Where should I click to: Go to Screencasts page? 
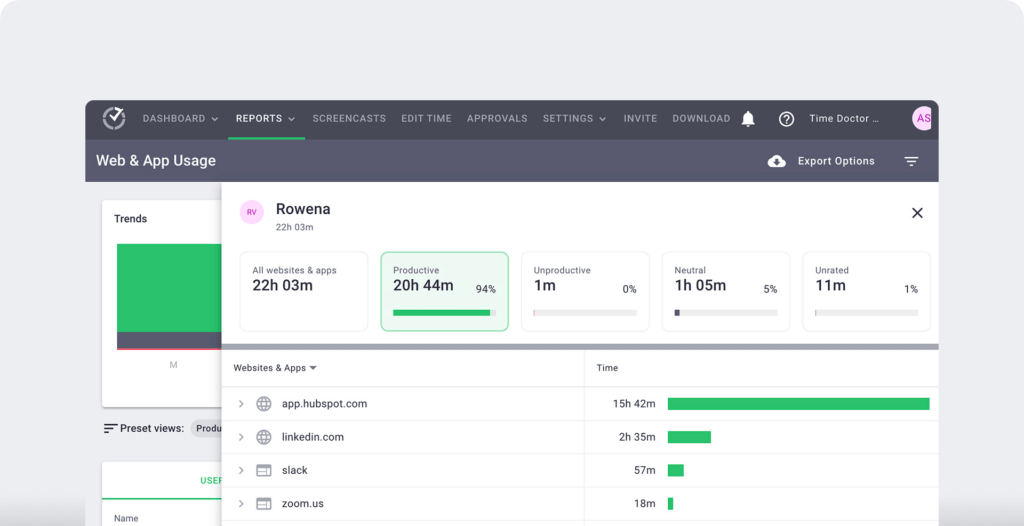coord(349,118)
